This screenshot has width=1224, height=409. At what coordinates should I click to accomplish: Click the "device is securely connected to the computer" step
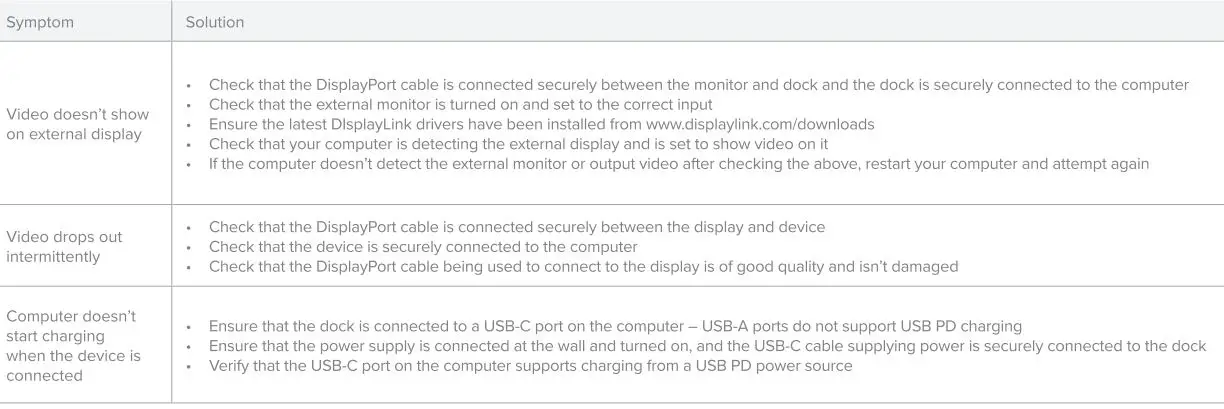click(423, 247)
